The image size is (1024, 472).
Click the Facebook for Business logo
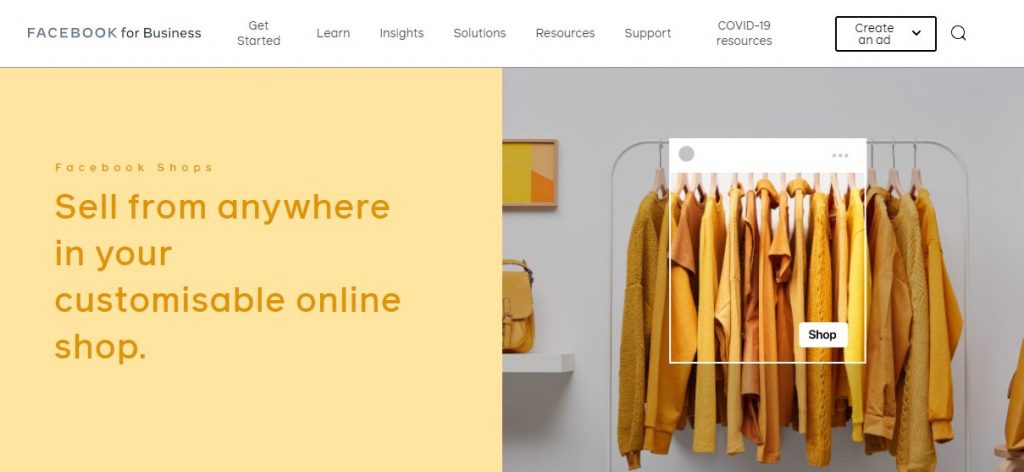(114, 33)
